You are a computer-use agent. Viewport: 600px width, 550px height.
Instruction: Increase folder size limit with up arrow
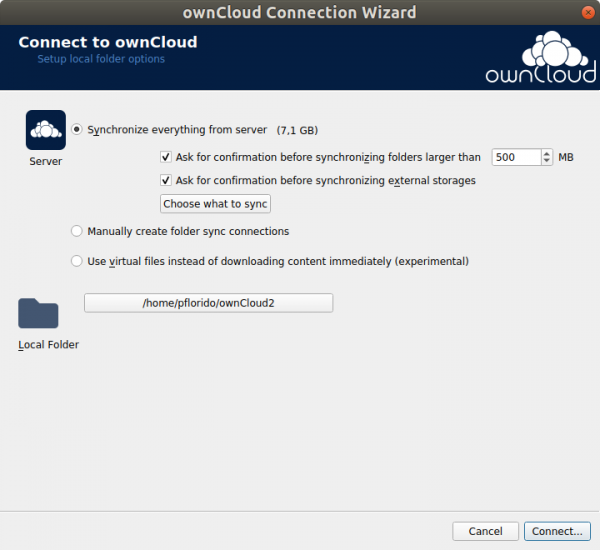pos(547,153)
